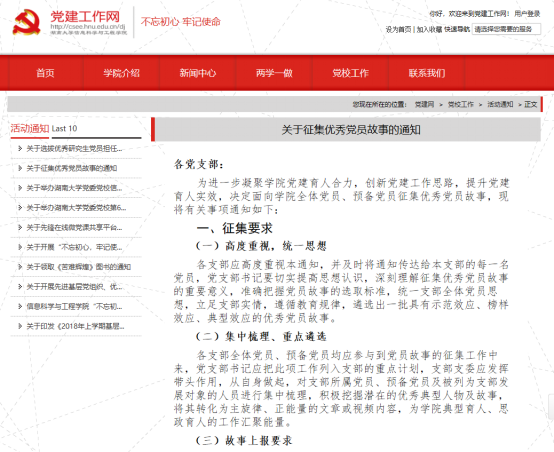Click 用户登录 link
This screenshot has height=452, width=554.
pyautogui.click(x=527, y=14)
